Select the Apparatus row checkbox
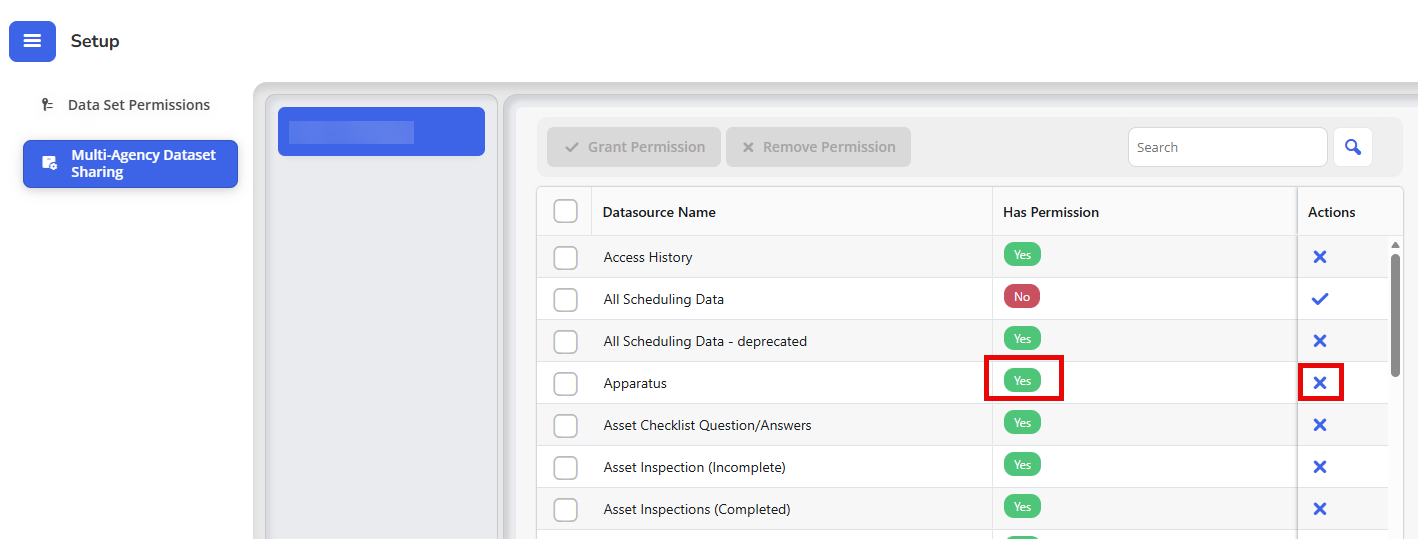The image size is (1418, 539). 565,384
